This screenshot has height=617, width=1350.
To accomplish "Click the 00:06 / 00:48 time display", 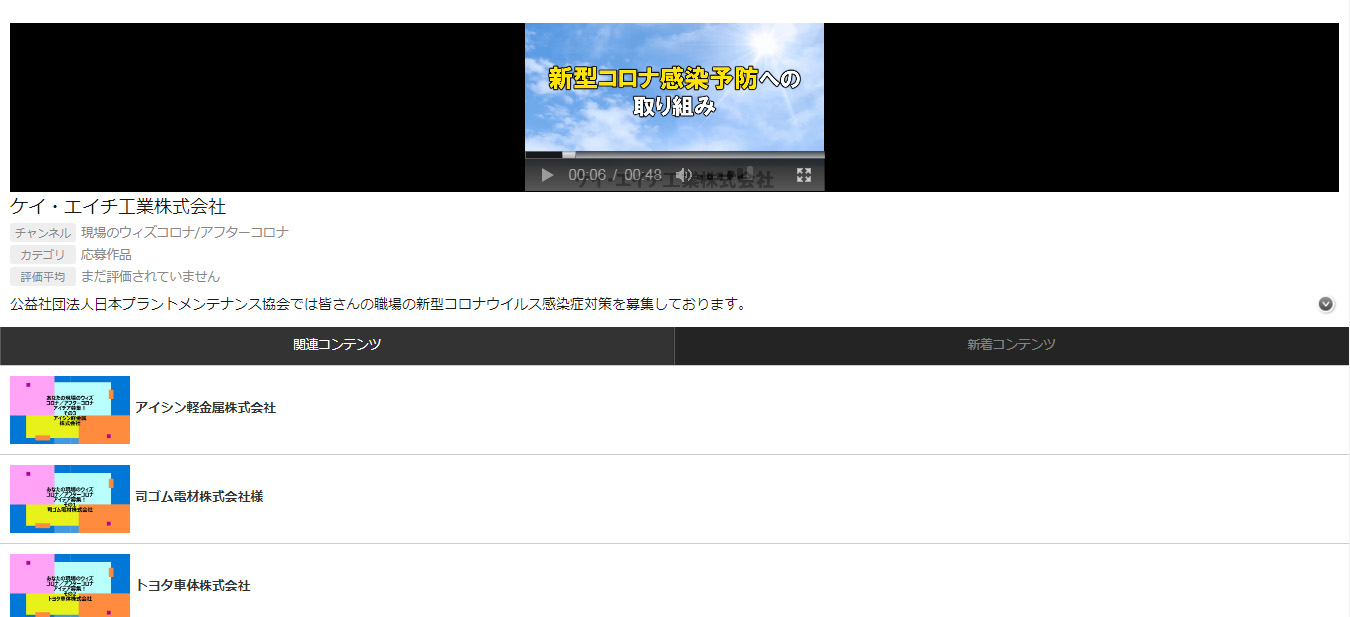I will 615,175.
